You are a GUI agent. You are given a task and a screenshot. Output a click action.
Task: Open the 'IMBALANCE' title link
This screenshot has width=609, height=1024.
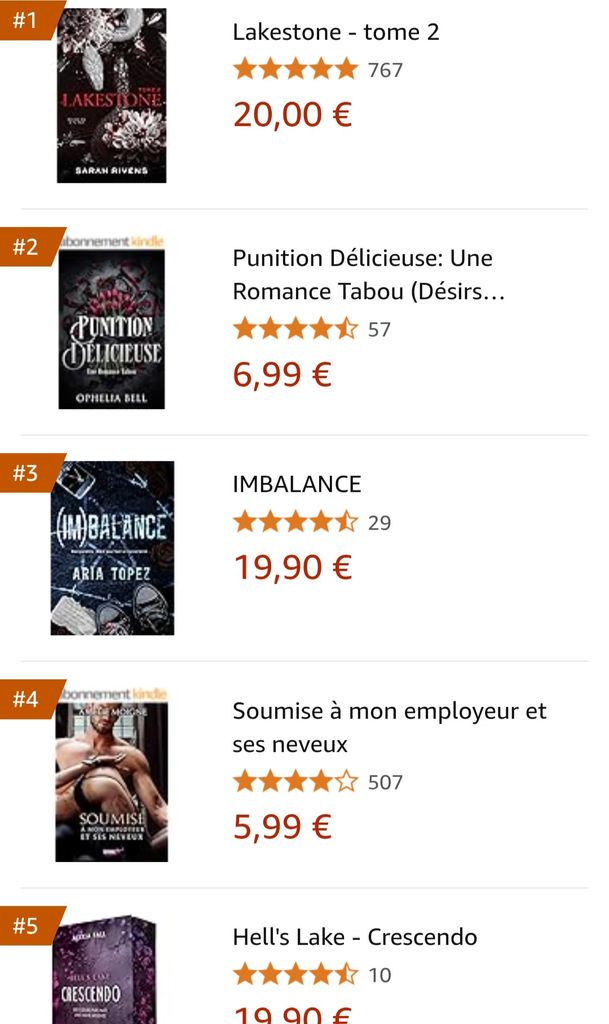[297, 484]
